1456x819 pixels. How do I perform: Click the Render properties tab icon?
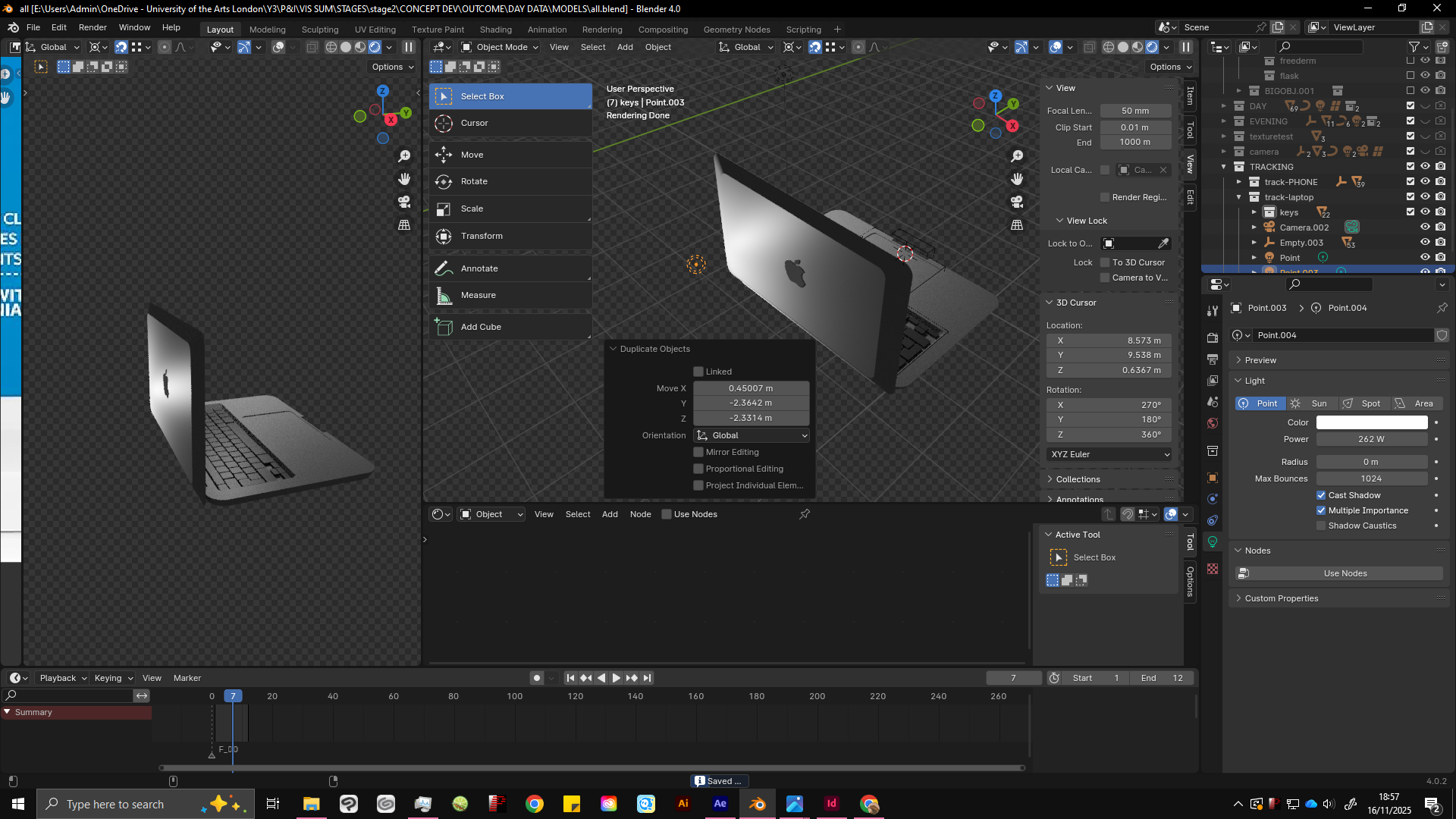click(1213, 337)
